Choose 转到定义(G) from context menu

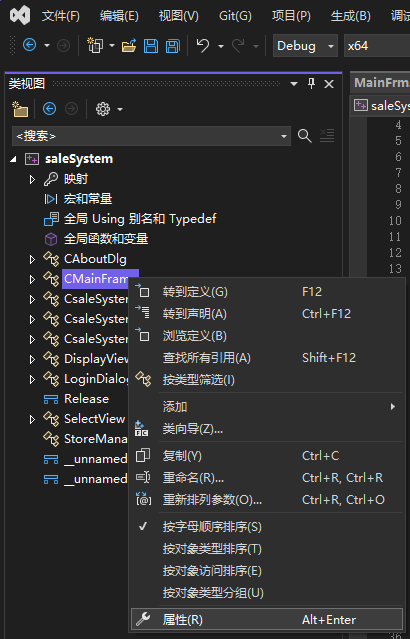(267, 291)
